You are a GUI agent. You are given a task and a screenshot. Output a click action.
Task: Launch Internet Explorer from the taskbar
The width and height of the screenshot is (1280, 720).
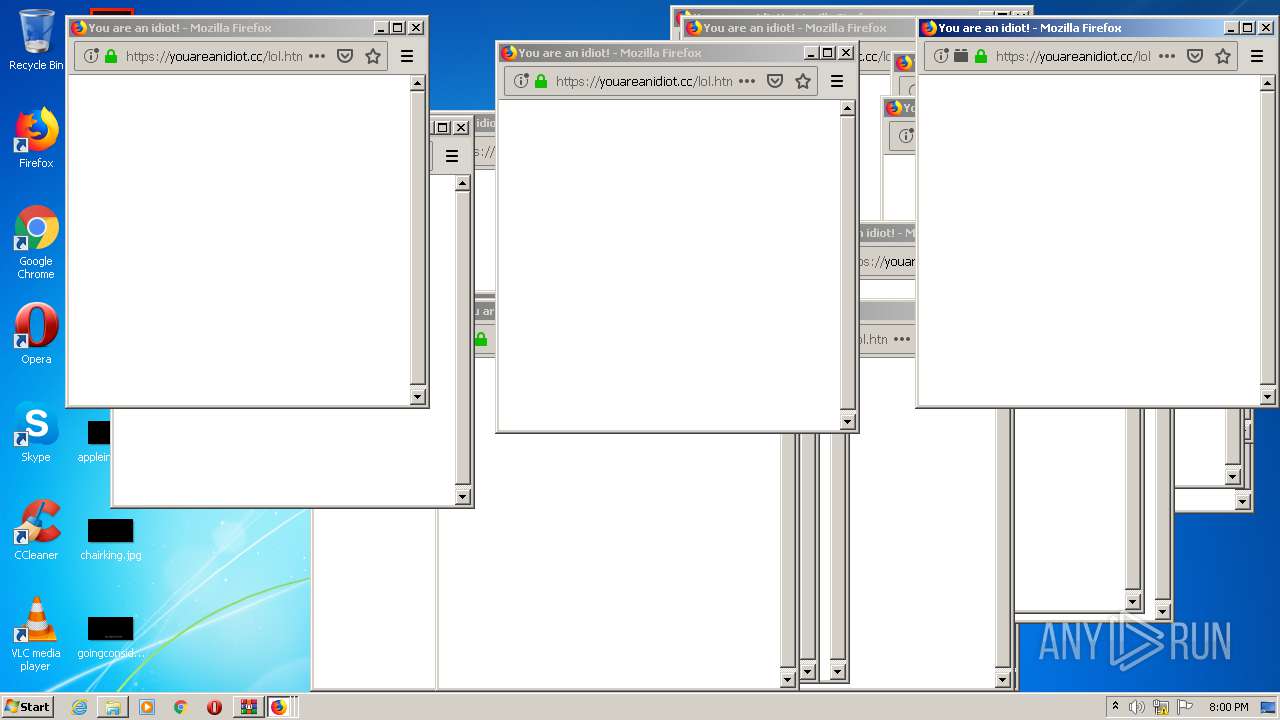[x=79, y=707]
